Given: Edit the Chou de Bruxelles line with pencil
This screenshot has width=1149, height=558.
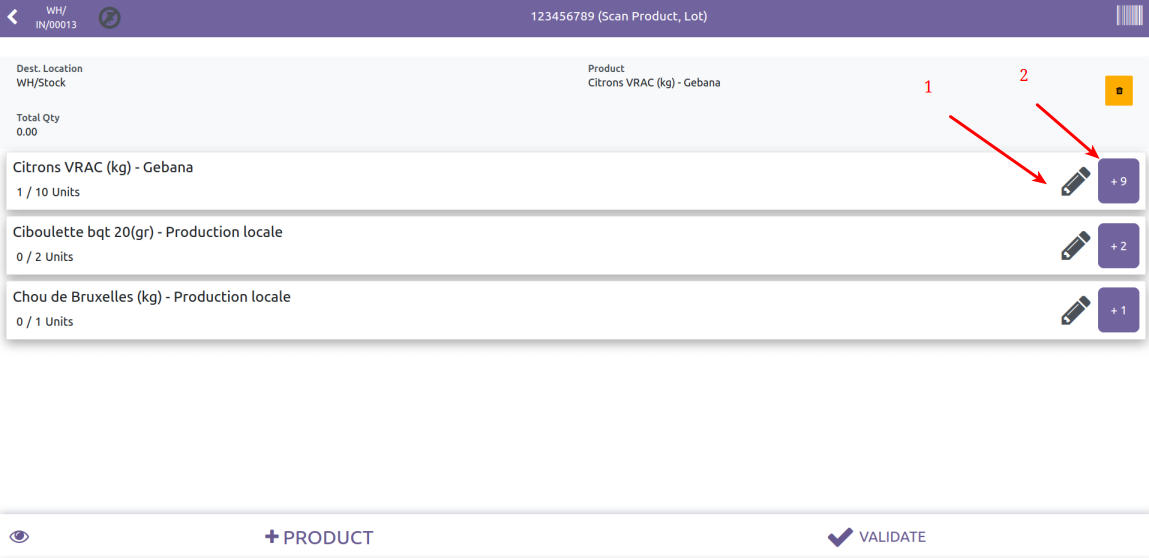Looking at the screenshot, I should pos(1075,311).
